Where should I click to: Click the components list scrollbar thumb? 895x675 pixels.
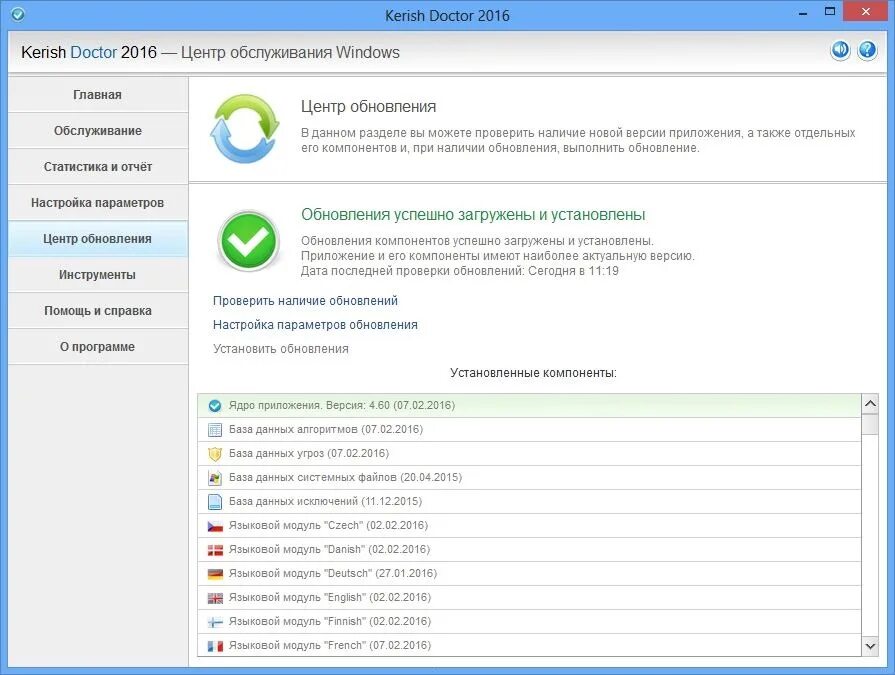point(870,425)
